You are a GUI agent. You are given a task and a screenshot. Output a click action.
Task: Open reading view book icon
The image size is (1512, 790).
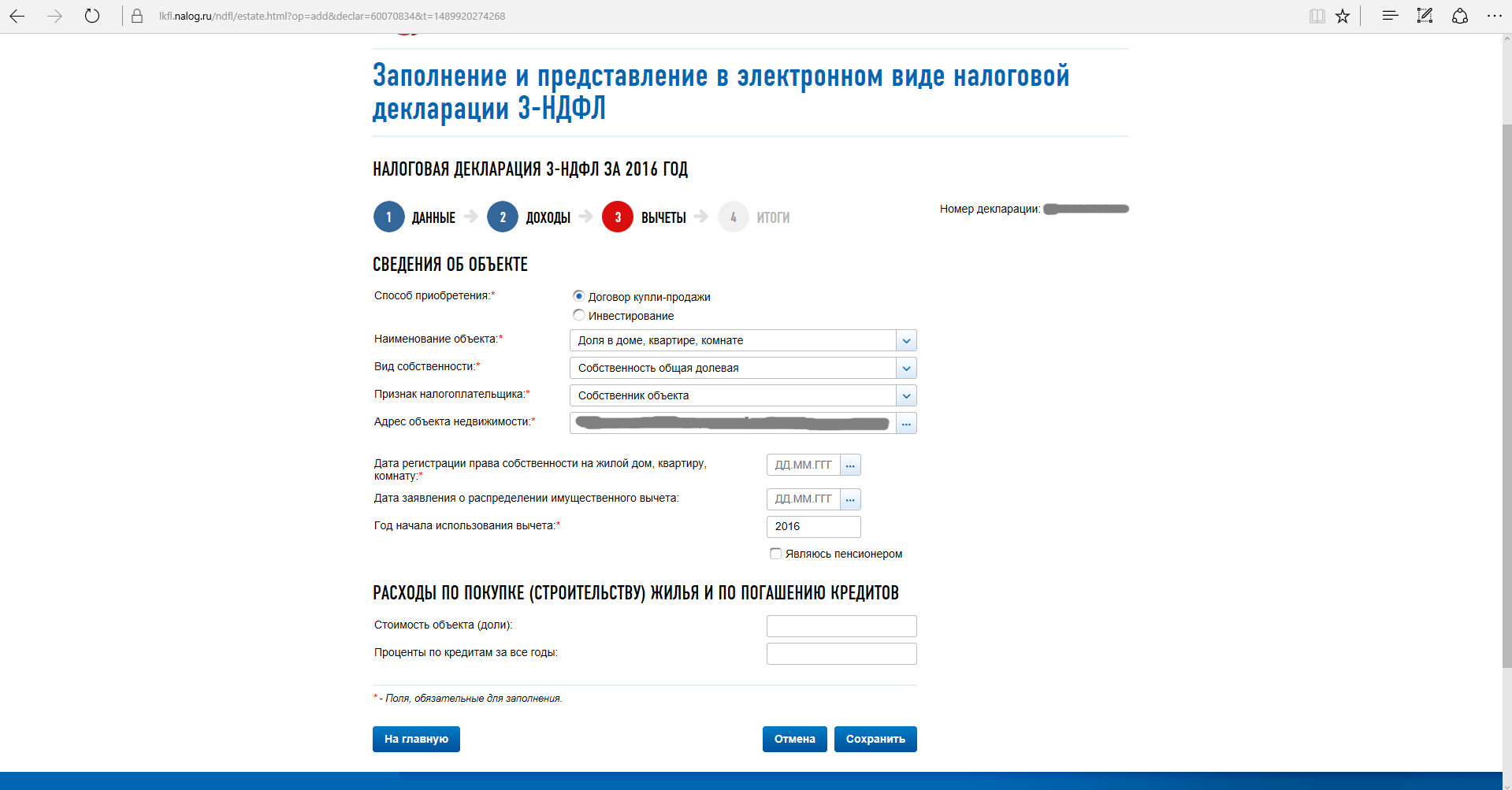click(x=1317, y=16)
